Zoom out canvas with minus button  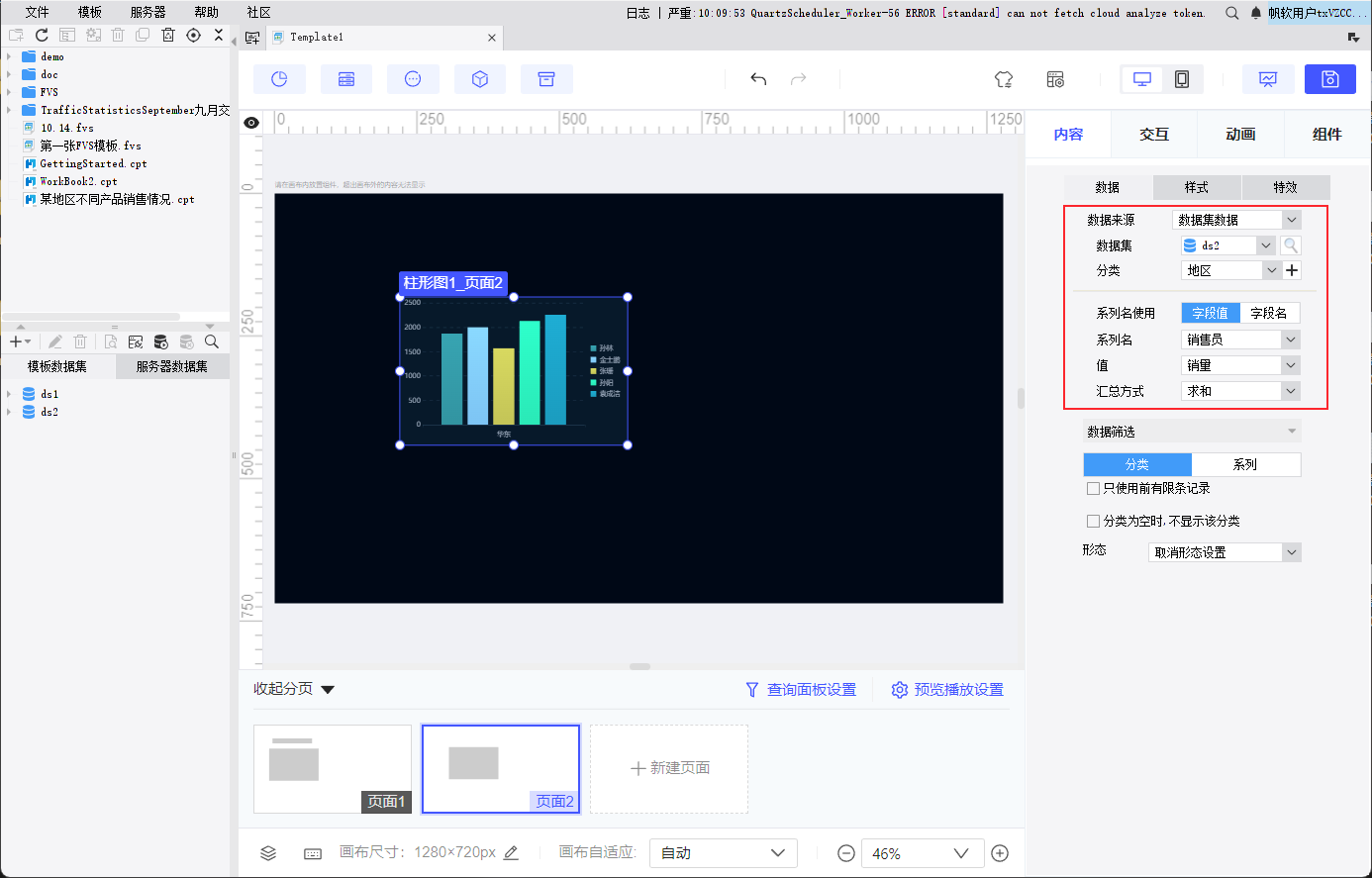846,853
